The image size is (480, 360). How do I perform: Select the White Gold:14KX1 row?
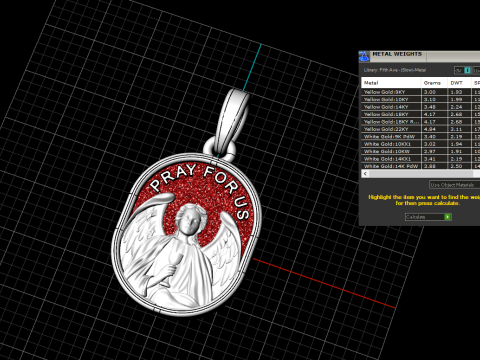tap(421, 159)
